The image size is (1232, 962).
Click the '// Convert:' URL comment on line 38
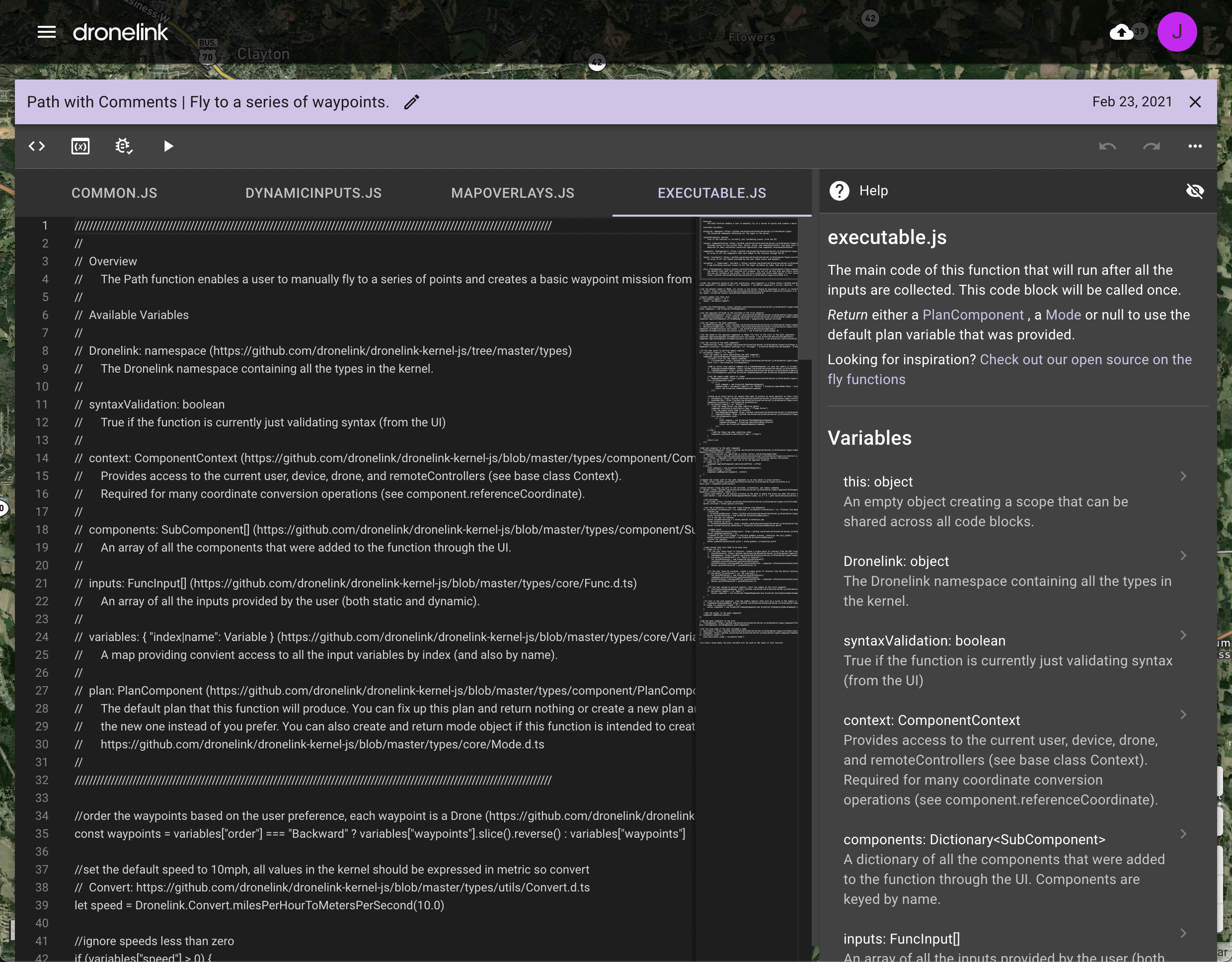332,887
